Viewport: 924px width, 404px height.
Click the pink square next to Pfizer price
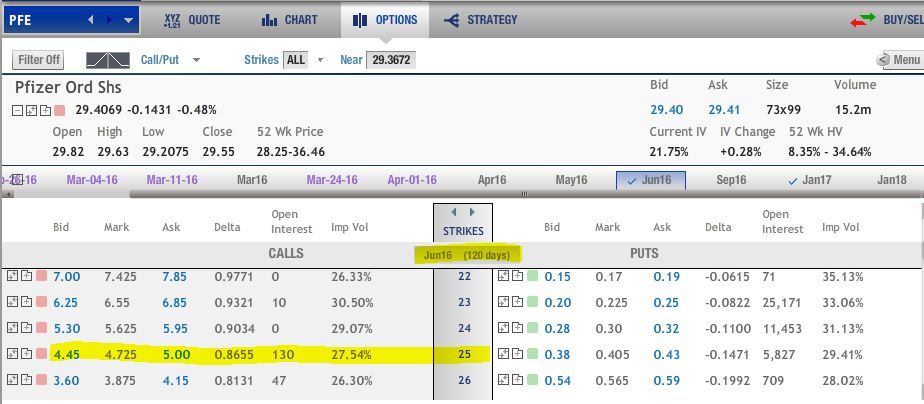pyautogui.click(x=59, y=109)
